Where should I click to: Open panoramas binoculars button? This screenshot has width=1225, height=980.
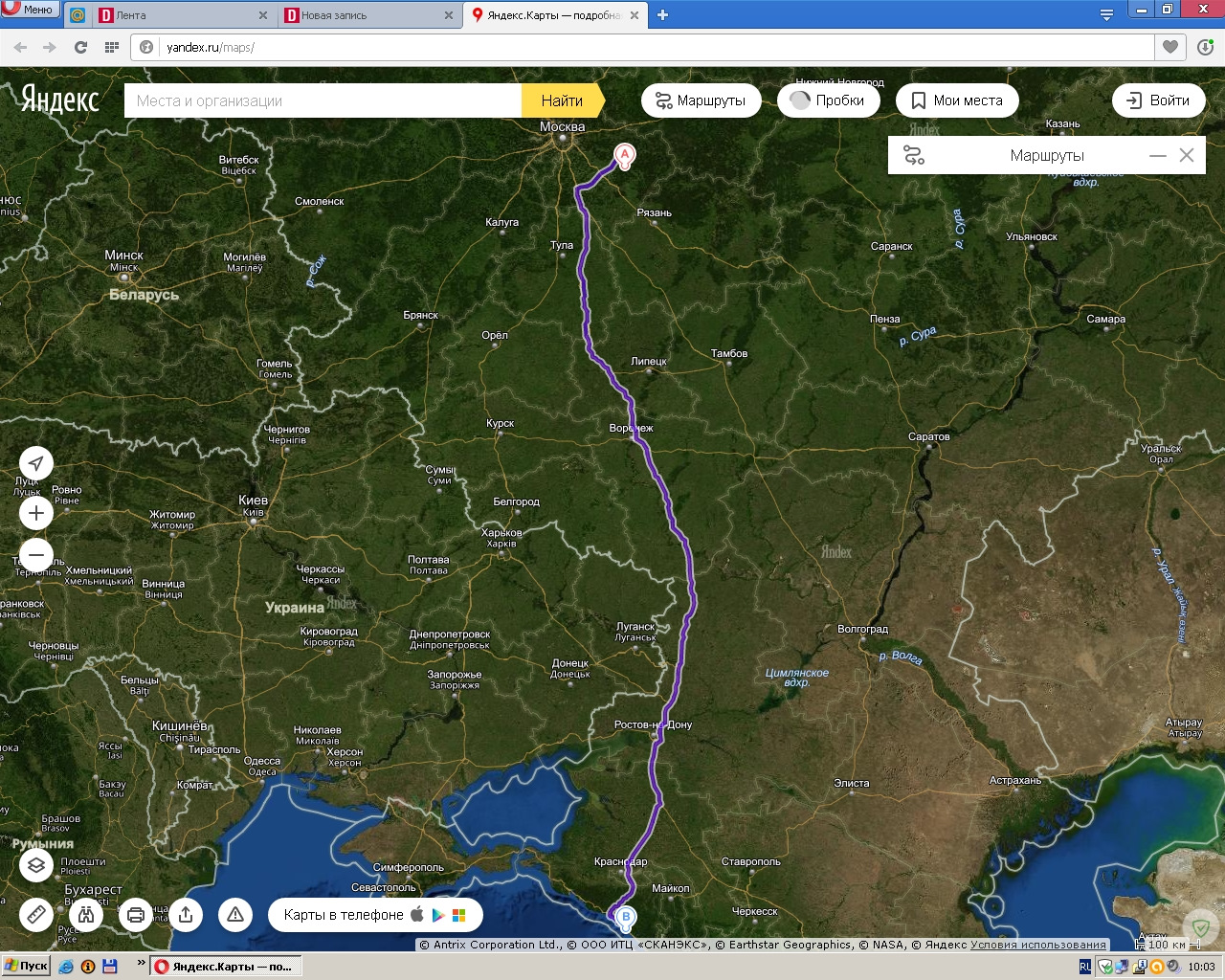pyautogui.click(x=86, y=915)
